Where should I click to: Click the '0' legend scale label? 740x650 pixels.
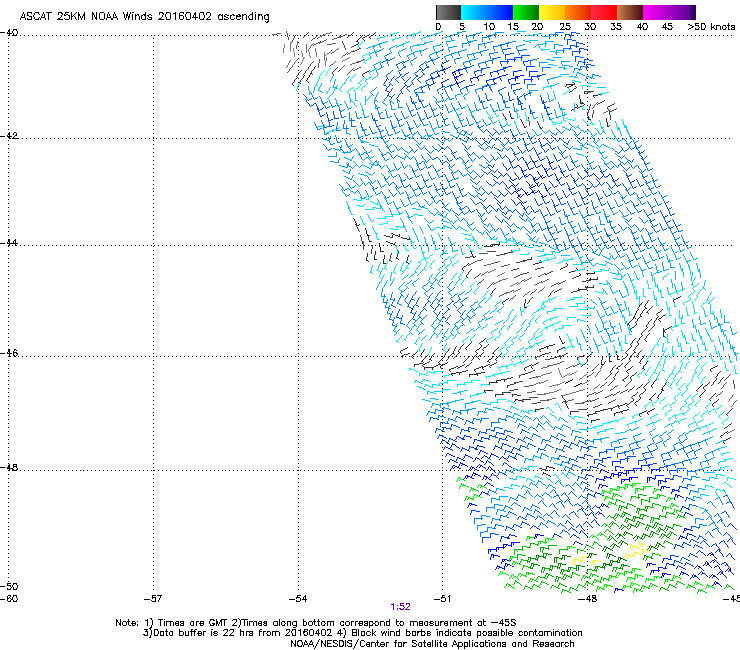[x=438, y=27]
